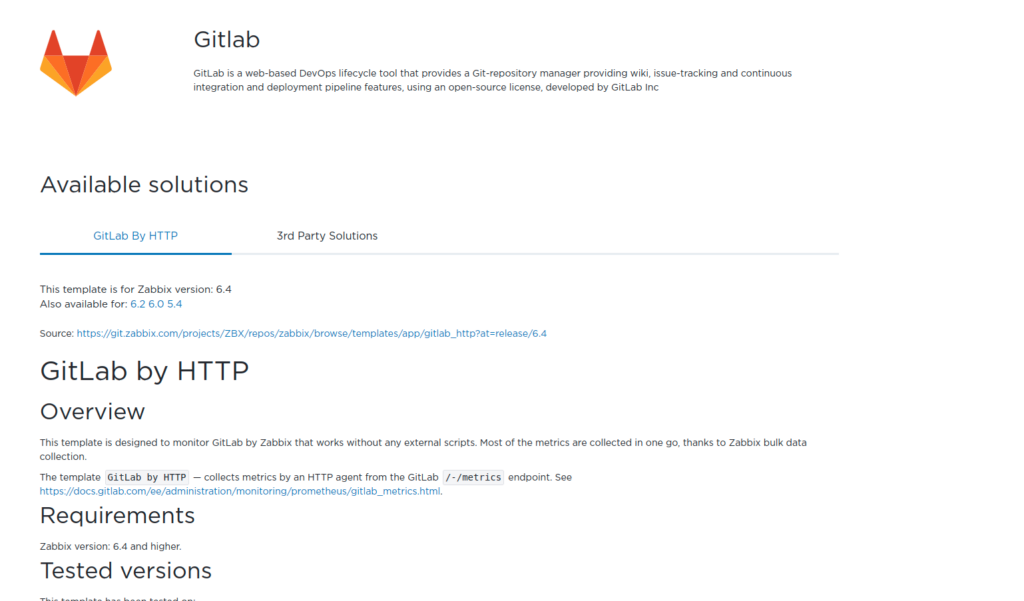Switch to the 3rd Party Solutions tab
Viewport: 1024px width, 601px height.
coord(327,235)
